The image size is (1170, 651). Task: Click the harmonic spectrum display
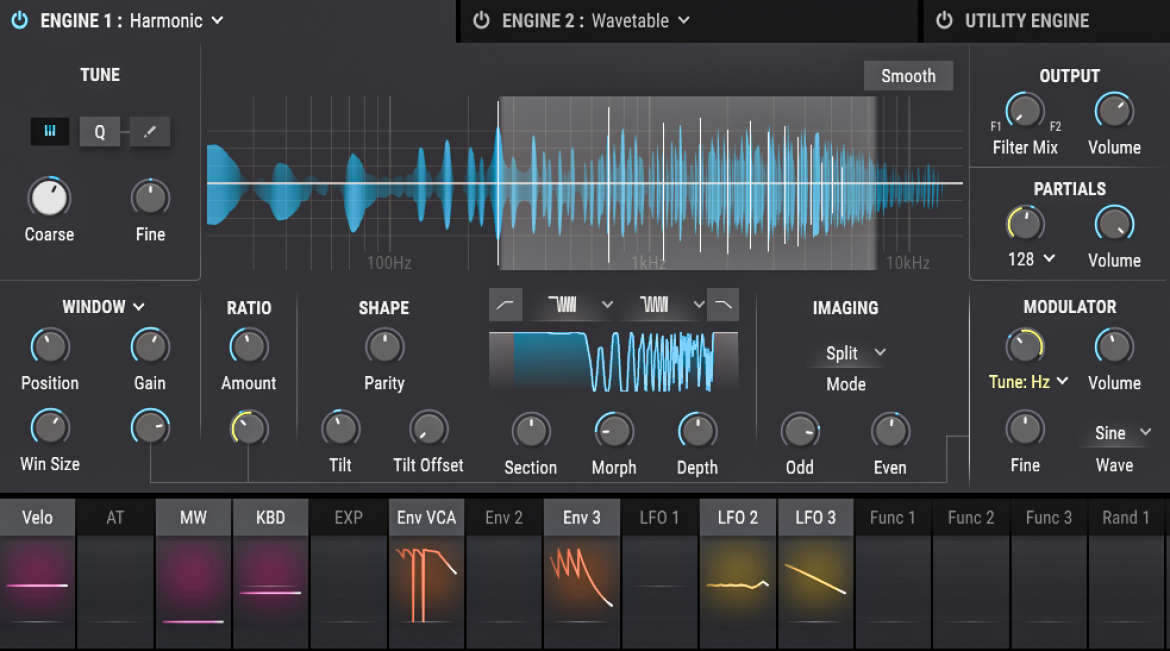point(584,184)
